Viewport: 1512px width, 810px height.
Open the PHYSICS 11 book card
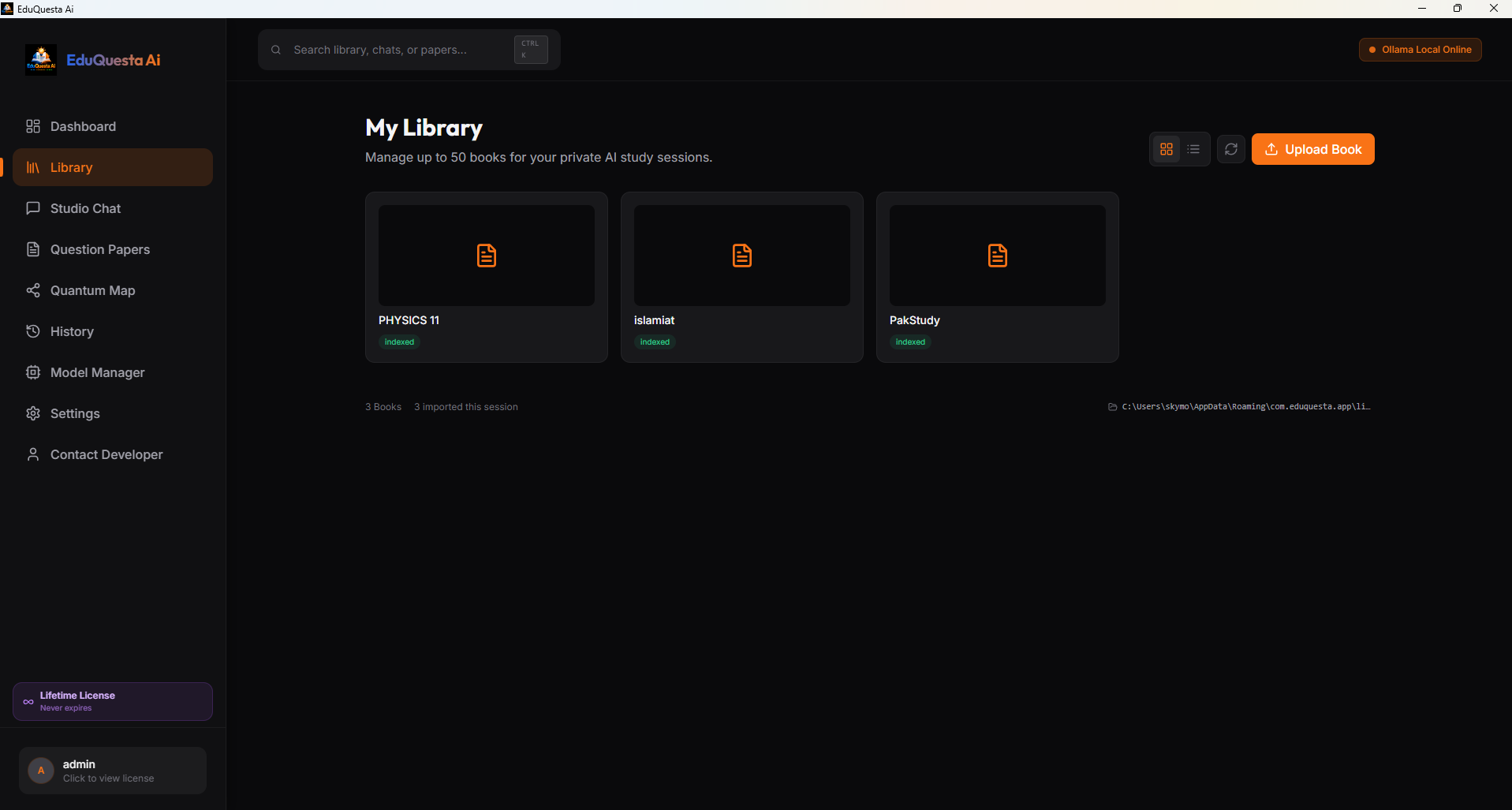[486, 277]
